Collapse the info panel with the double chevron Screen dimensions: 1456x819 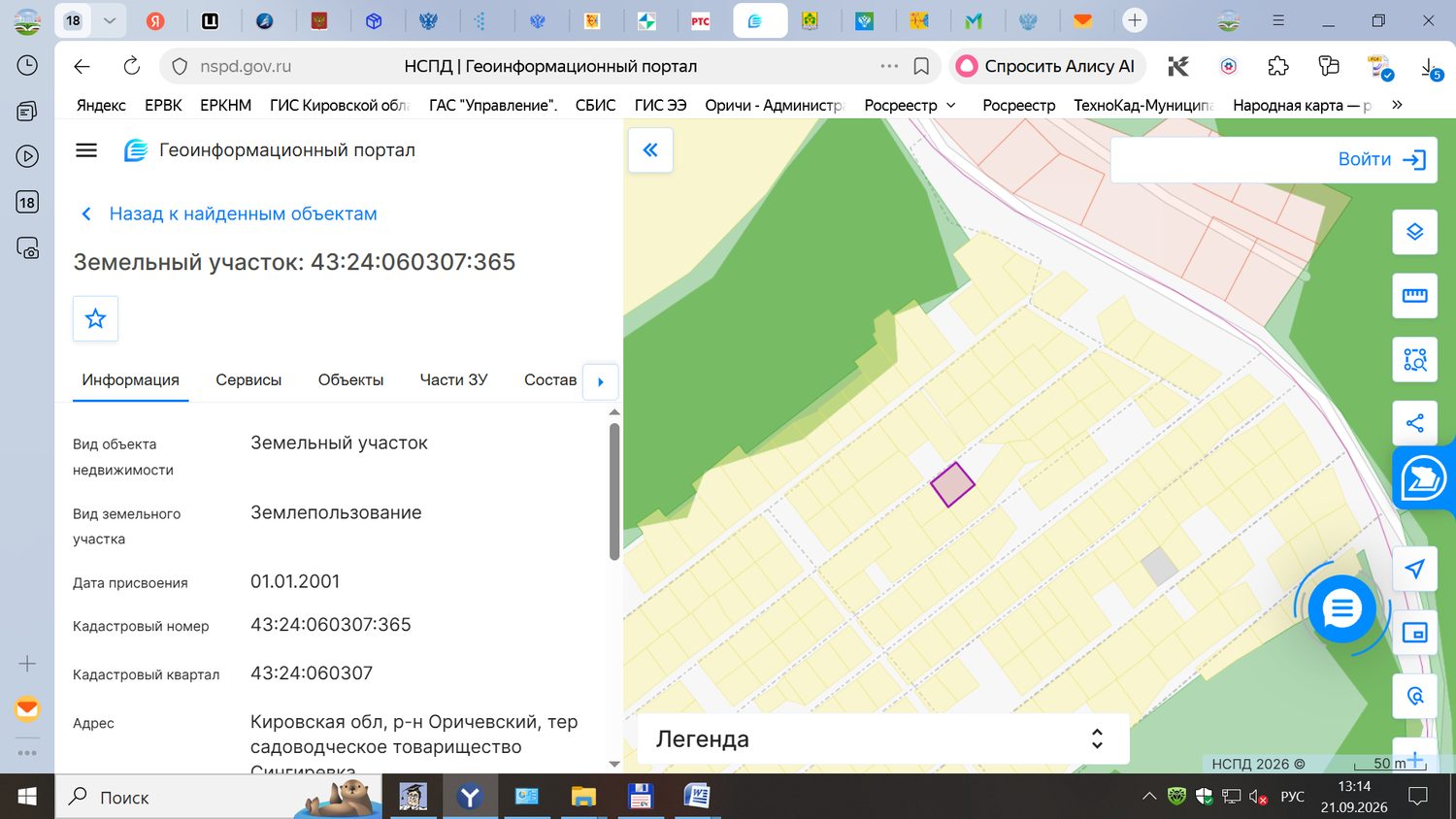click(650, 150)
